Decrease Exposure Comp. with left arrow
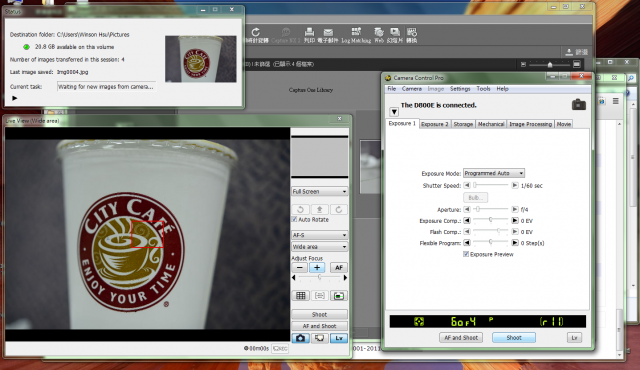 tap(467, 221)
